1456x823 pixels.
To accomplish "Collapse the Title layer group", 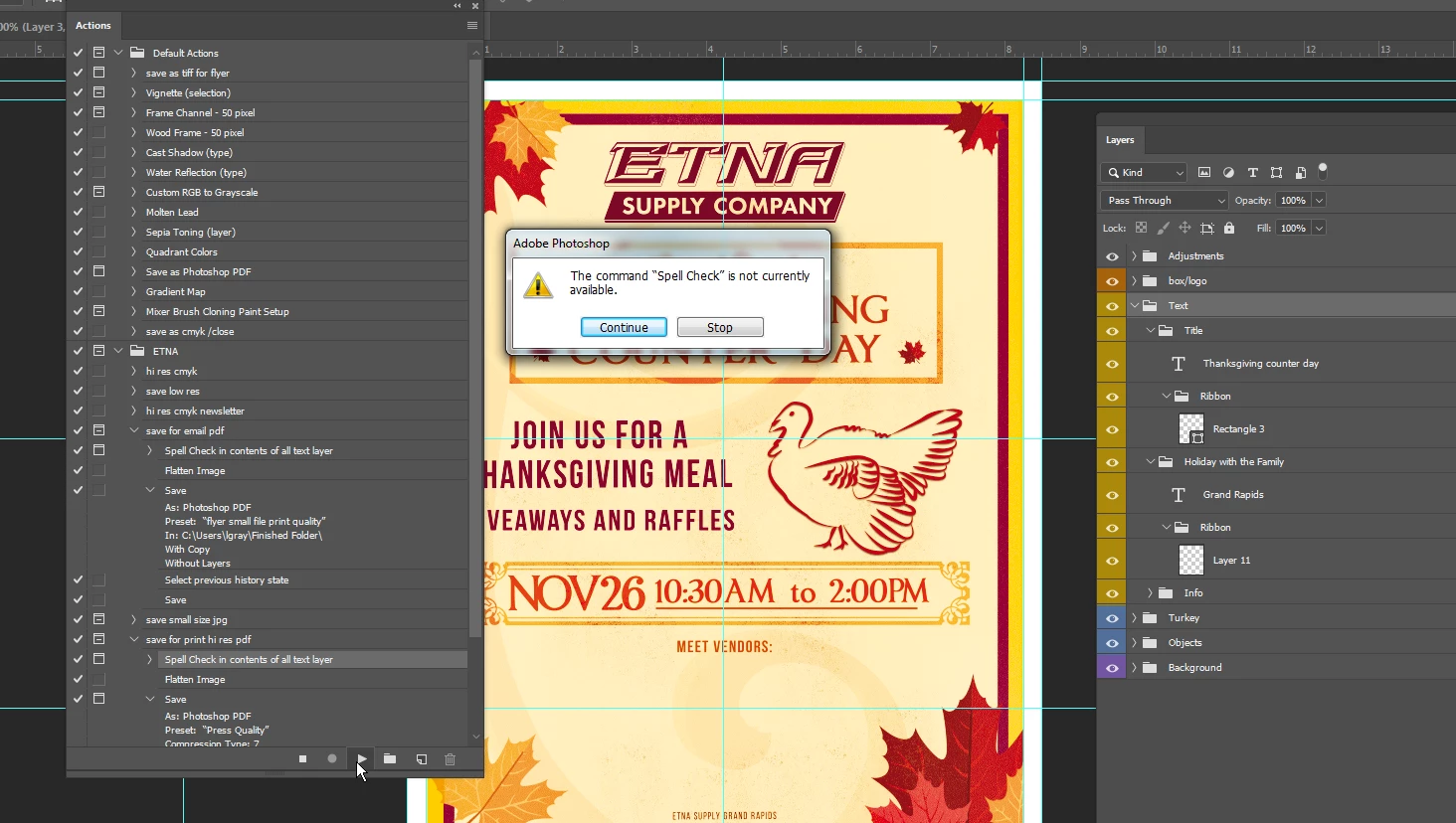I will click(x=1151, y=331).
